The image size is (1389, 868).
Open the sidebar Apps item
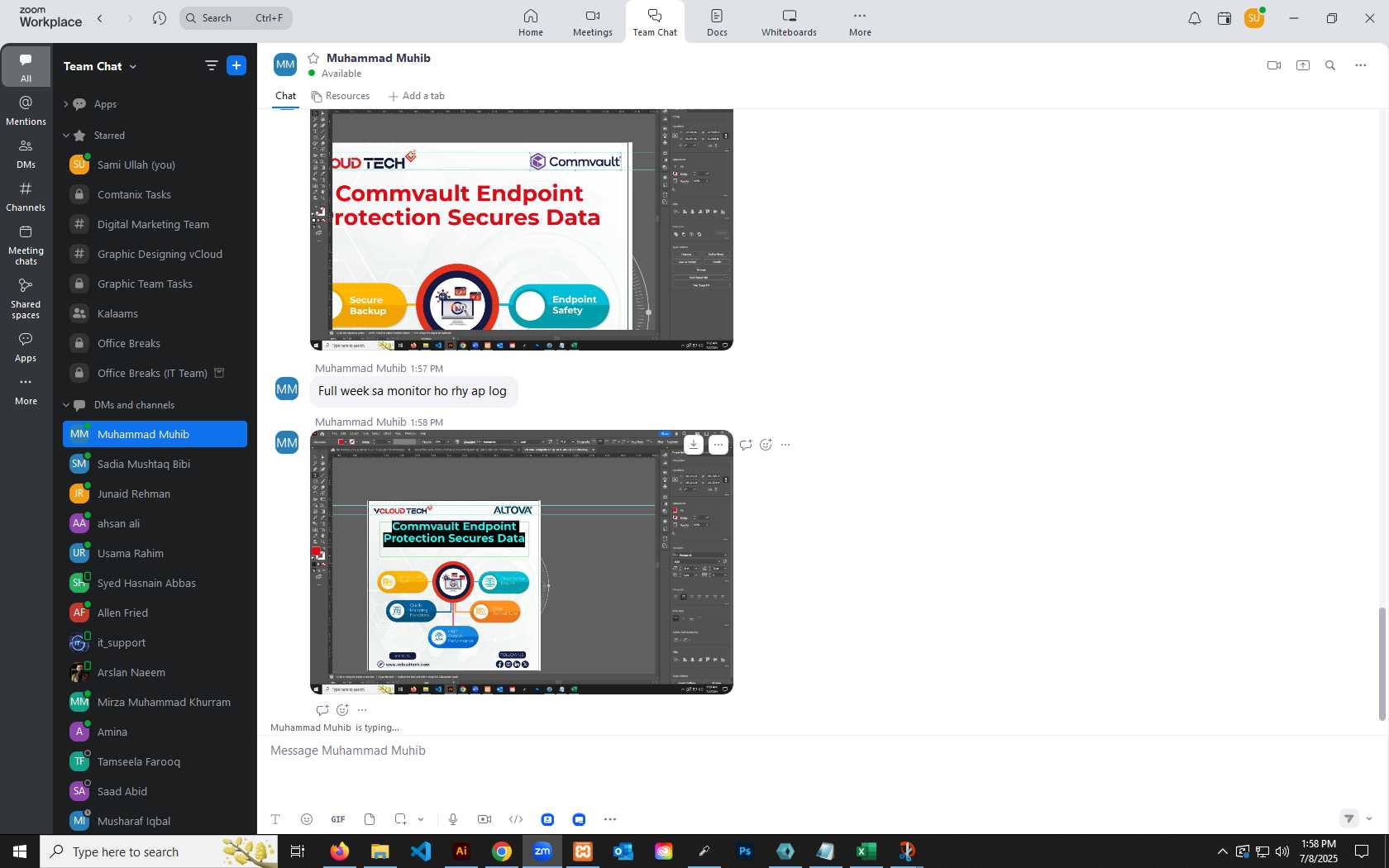[x=26, y=348]
